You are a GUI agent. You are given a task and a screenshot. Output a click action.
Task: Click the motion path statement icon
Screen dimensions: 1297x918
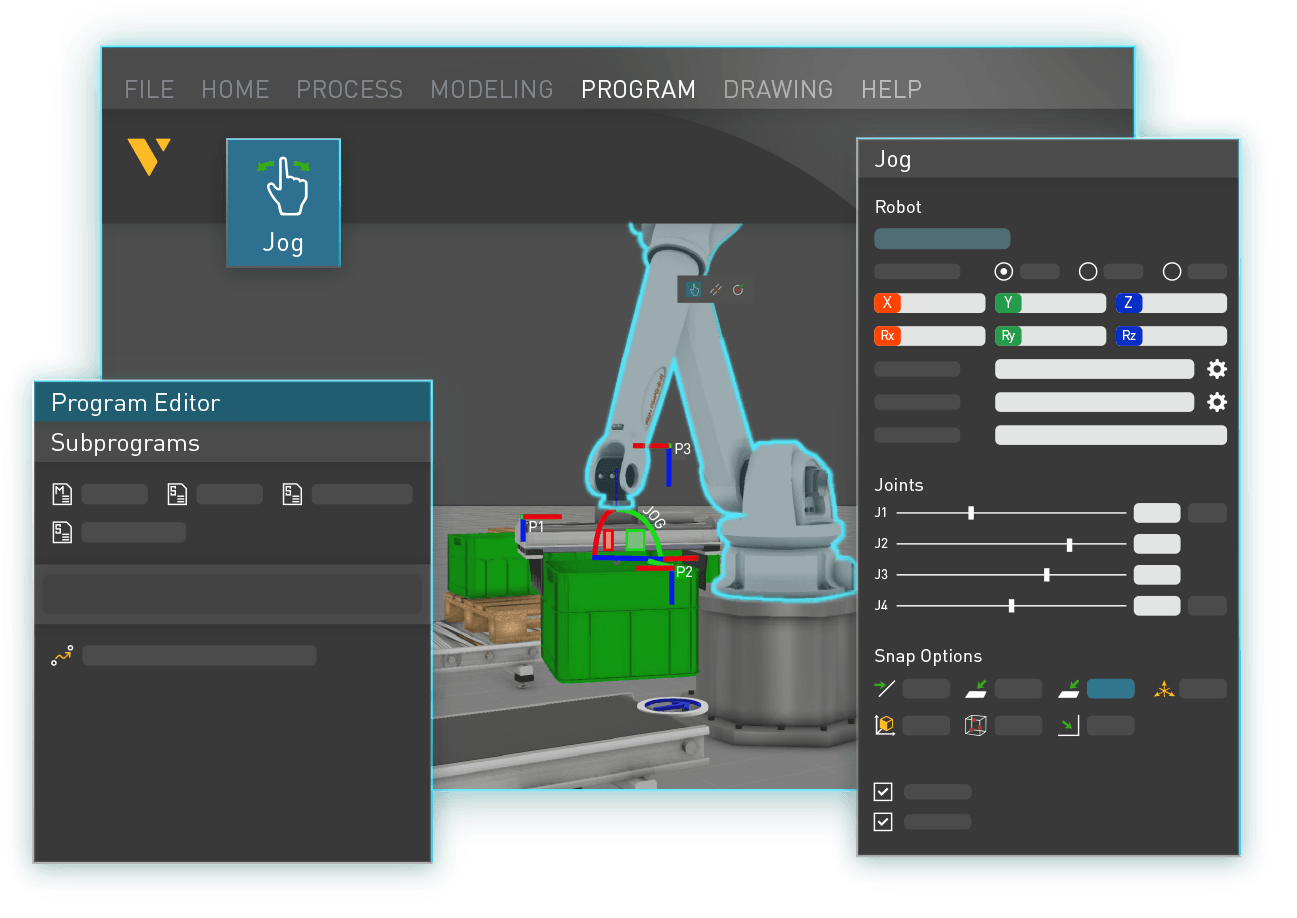tap(62, 656)
